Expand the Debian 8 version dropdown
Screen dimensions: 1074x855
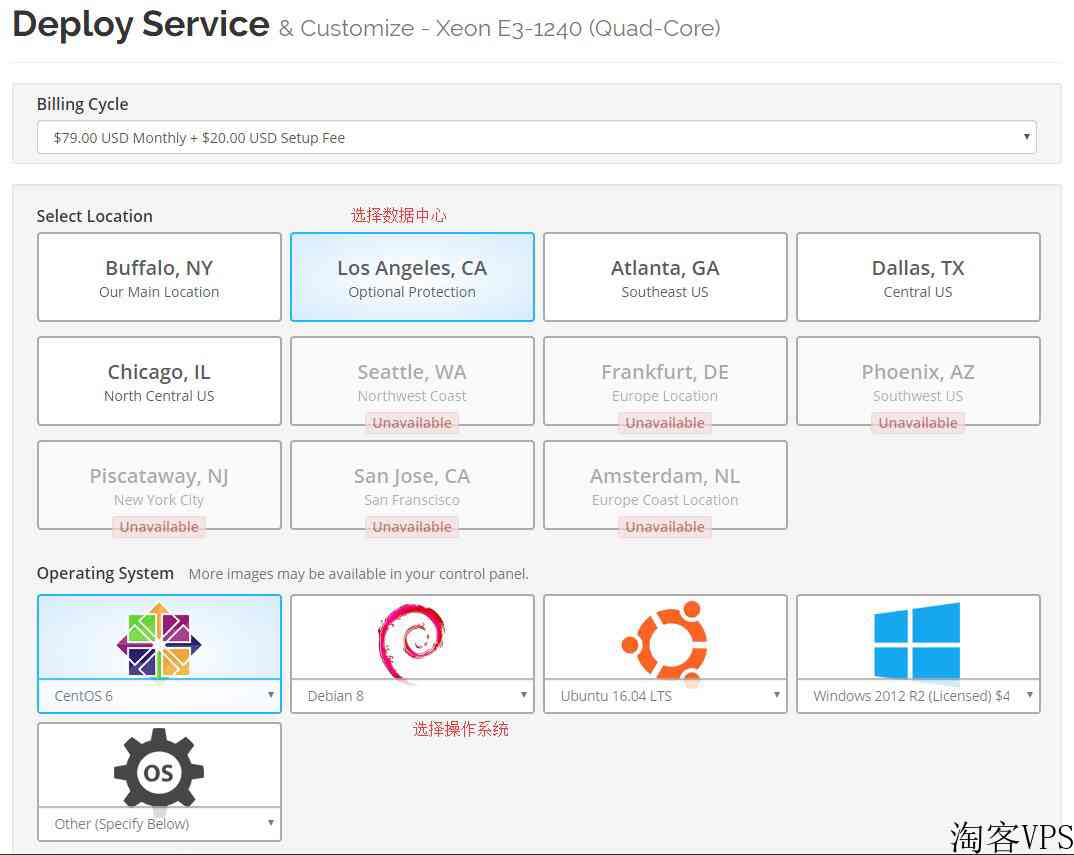click(x=412, y=696)
